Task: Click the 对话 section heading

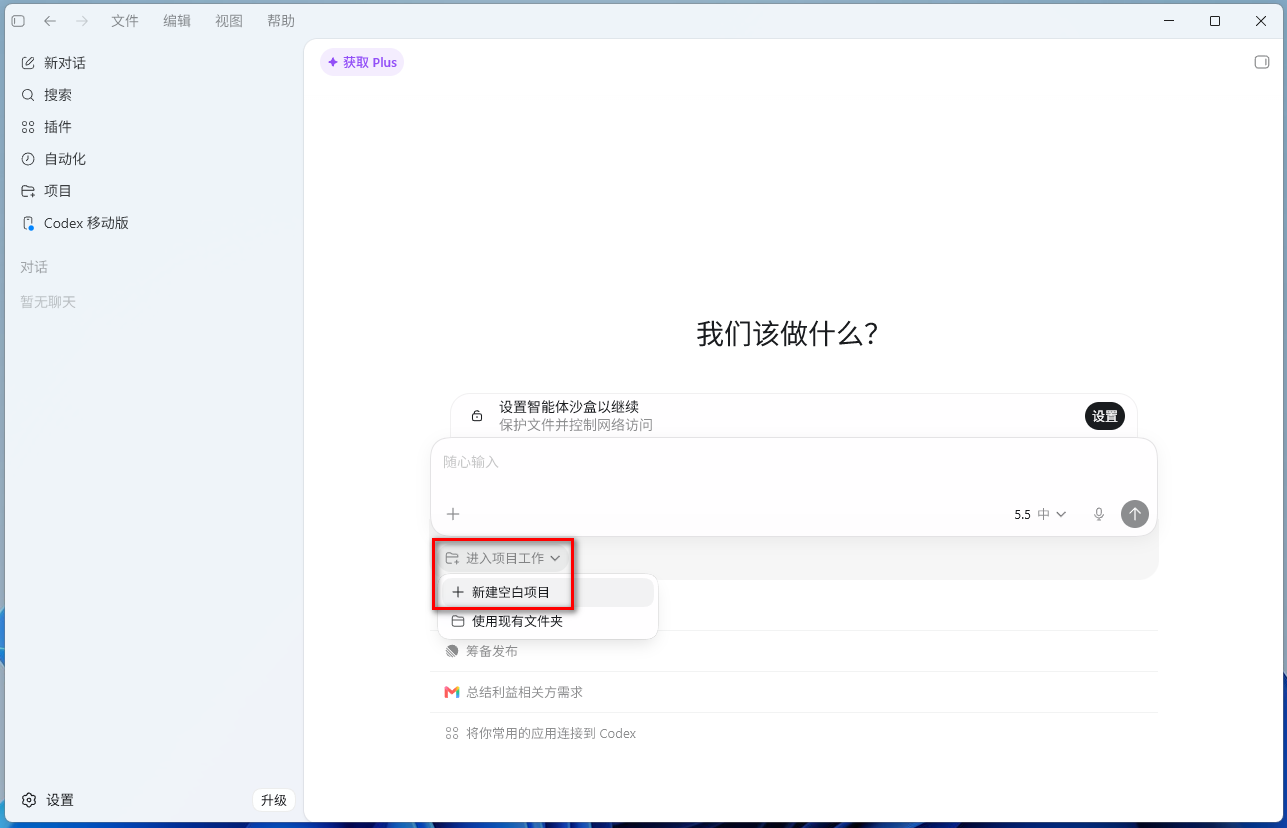Action: pos(34,267)
